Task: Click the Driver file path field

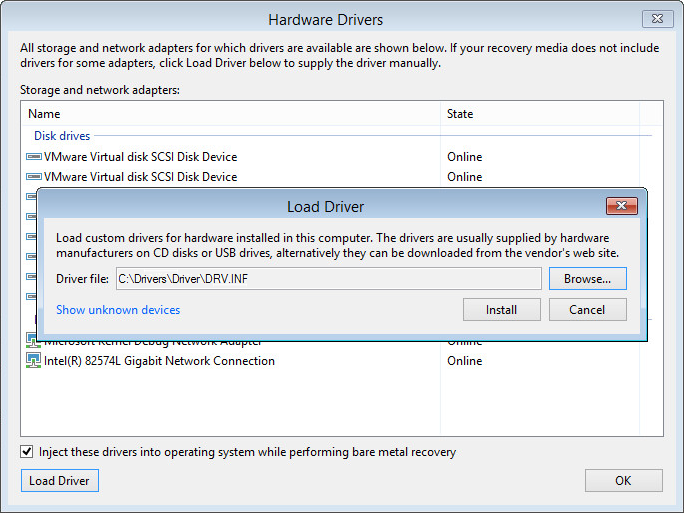Action: coord(327,278)
